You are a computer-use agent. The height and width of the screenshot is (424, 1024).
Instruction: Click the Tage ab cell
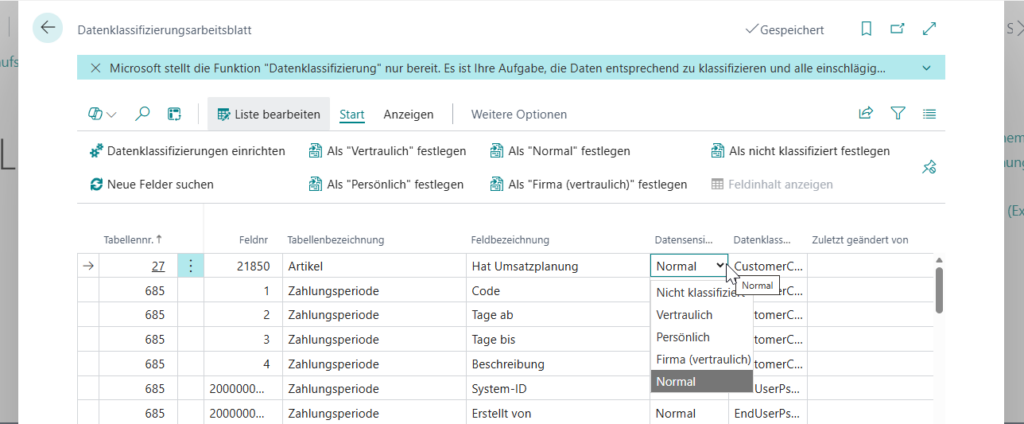[557, 315]
